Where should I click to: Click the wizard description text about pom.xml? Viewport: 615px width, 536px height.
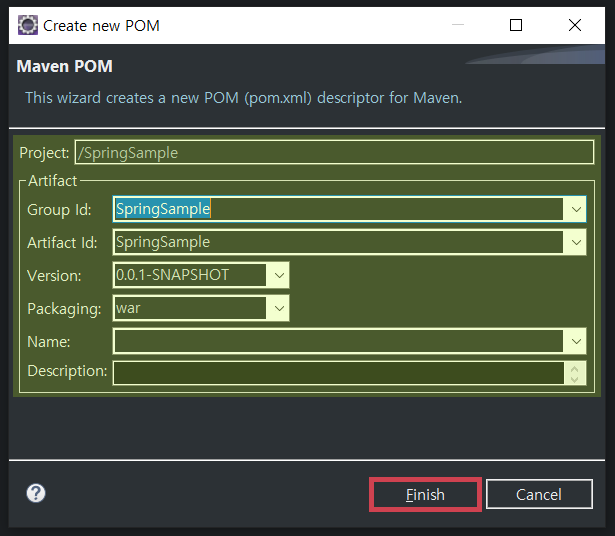pyautogui.click(x=244, y=98)
